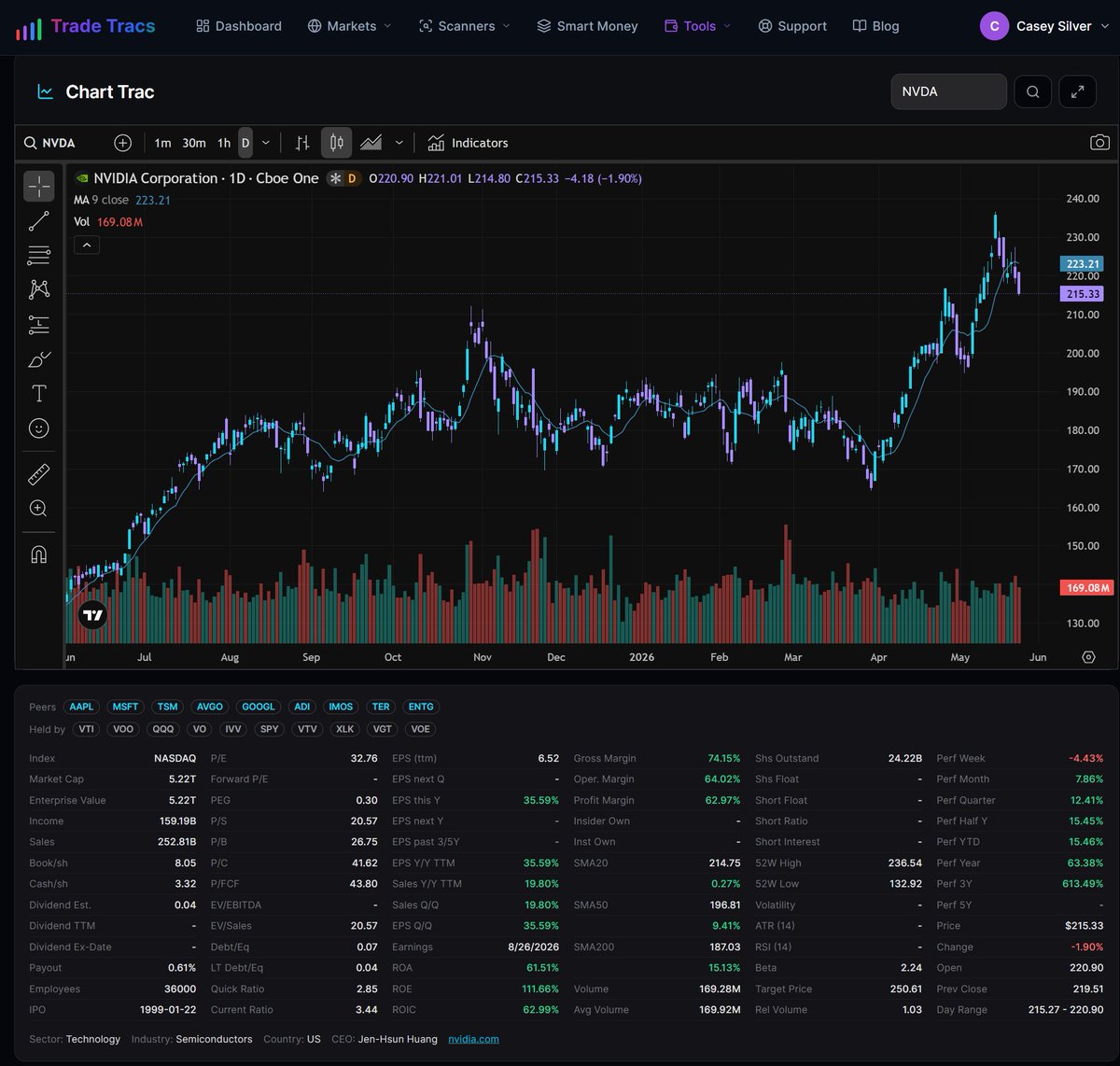Select the 1m timeframe

coord(162,143)
